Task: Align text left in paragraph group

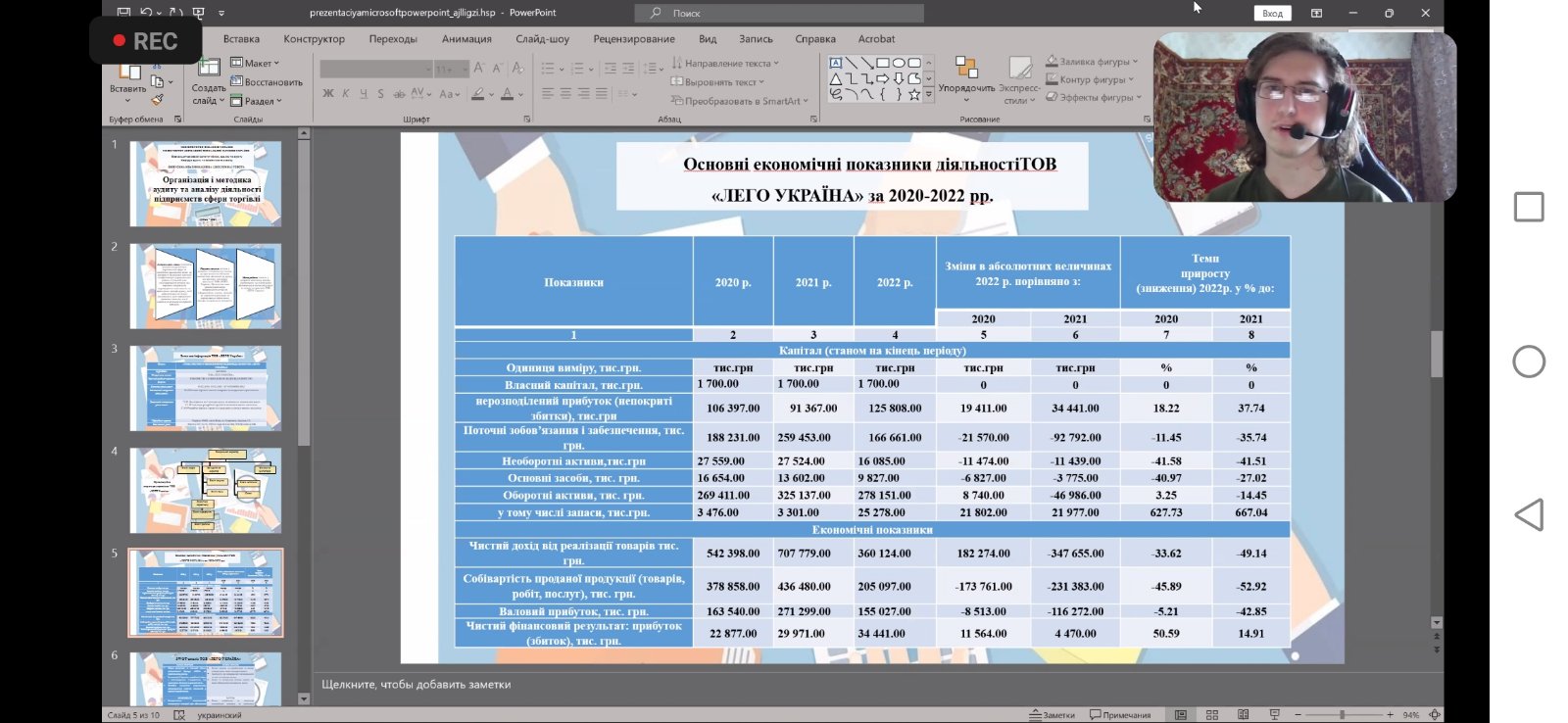Action: pos(548,94)
